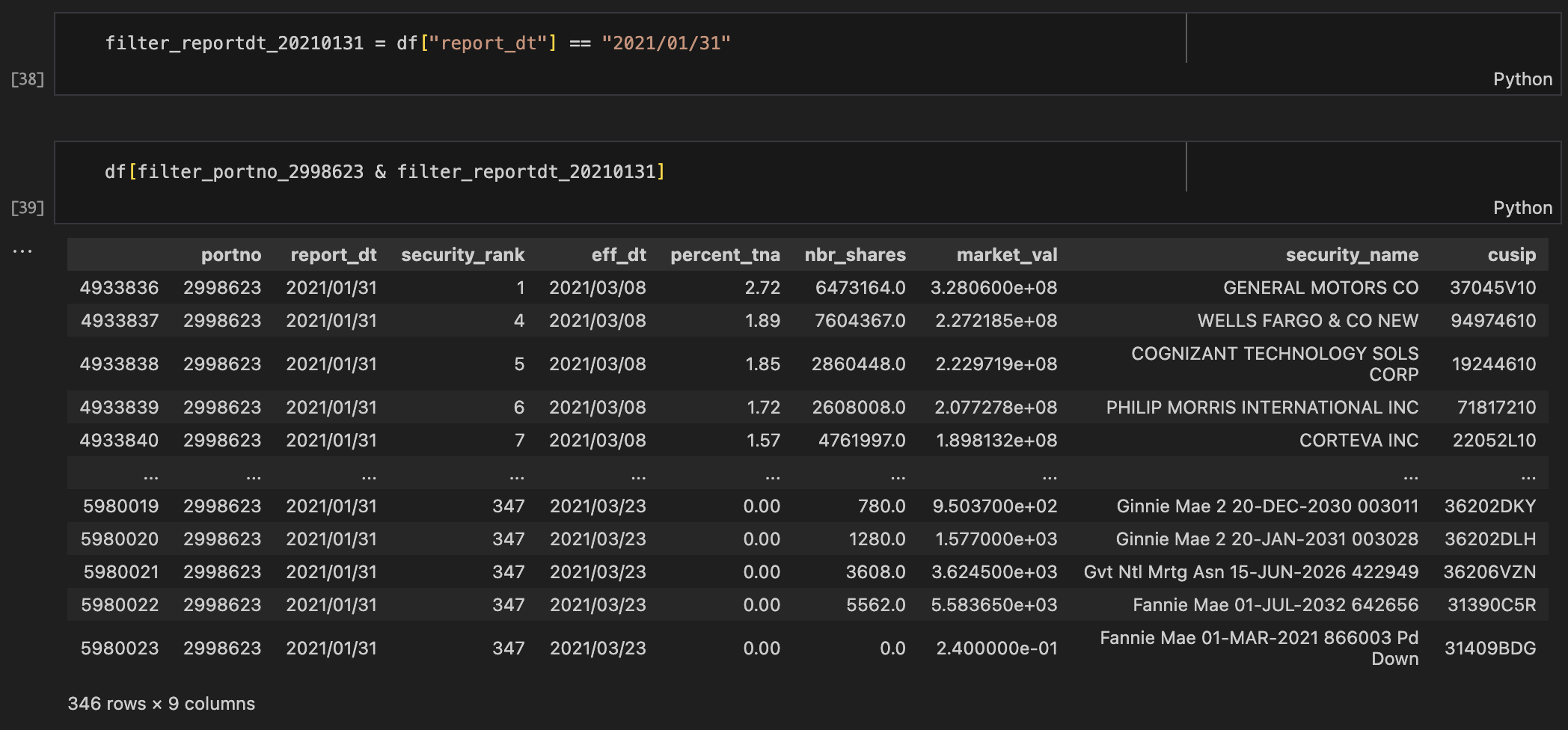Click GENERAL MOTORS CO security name
Image resolution: width=1568 pixels, height=730 pixels.
1320,288
